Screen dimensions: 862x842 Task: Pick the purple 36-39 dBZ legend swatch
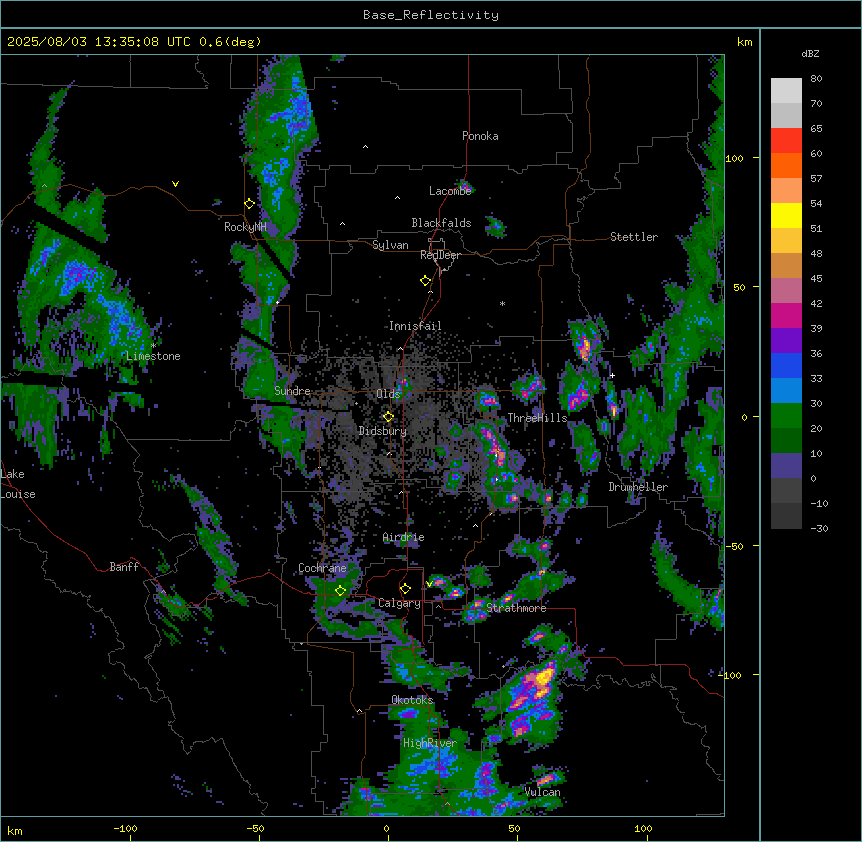point(786,341)
